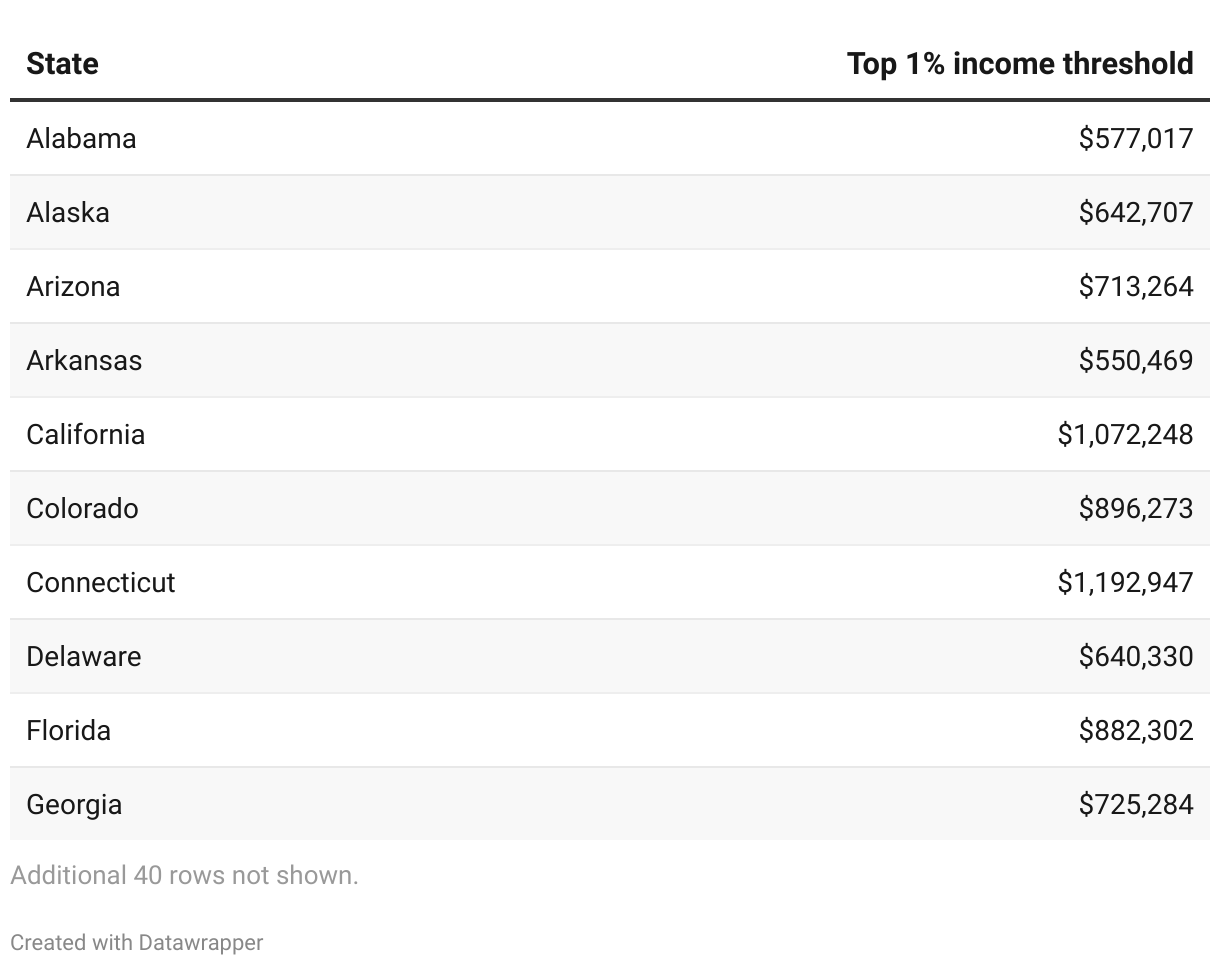The image size is (1220, 966).
Task: Click the Delaware state cell
Action: [84, 656]
